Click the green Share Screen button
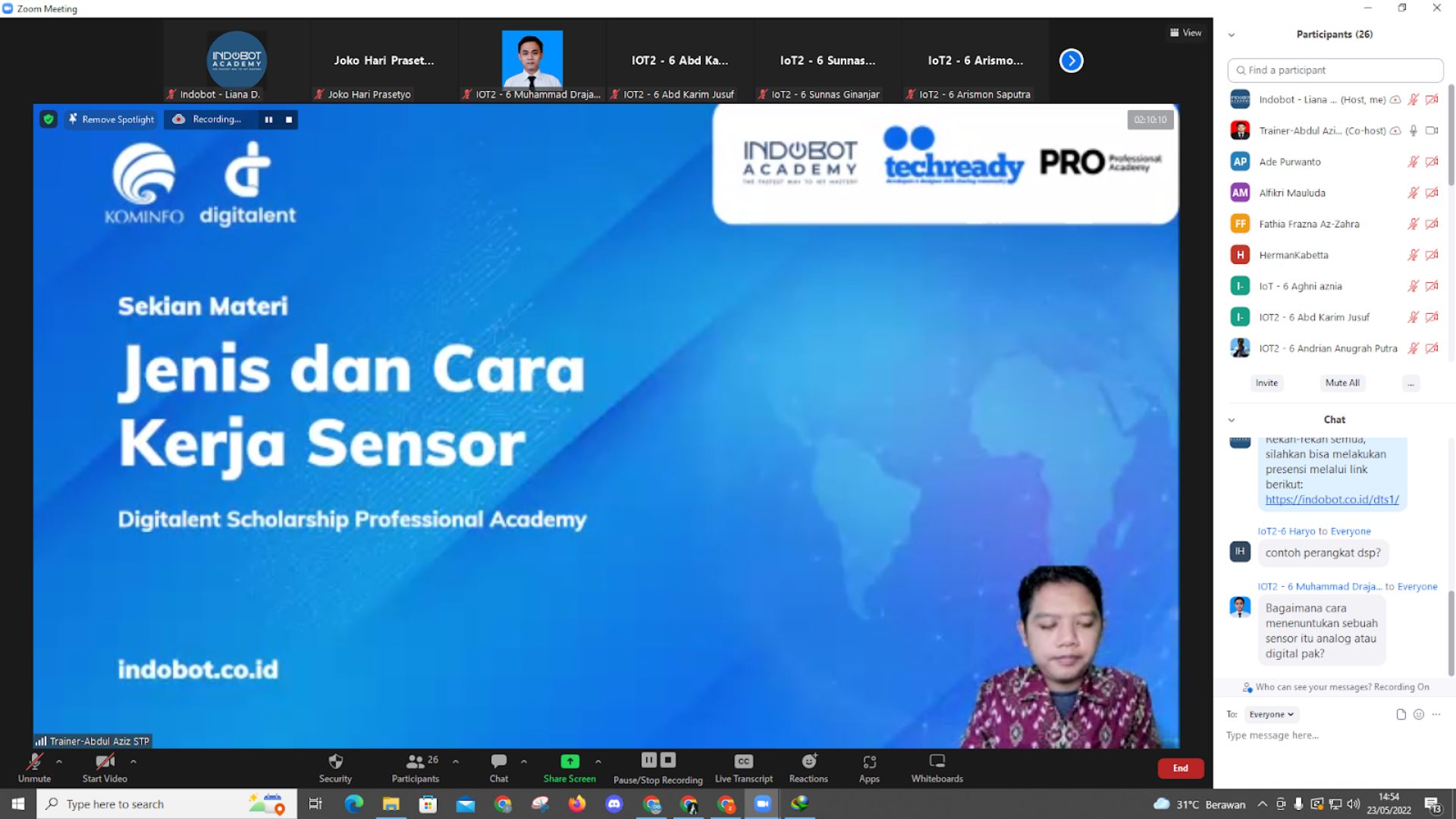 [570, 767]
